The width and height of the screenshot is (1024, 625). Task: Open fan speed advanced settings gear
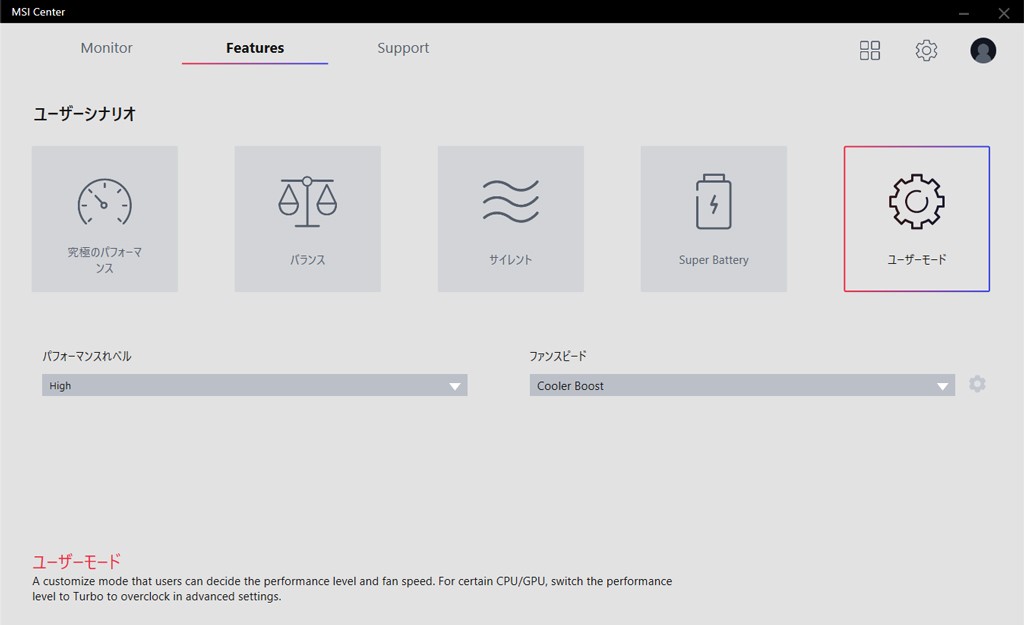pyautogui.click(x=977, y=384)
